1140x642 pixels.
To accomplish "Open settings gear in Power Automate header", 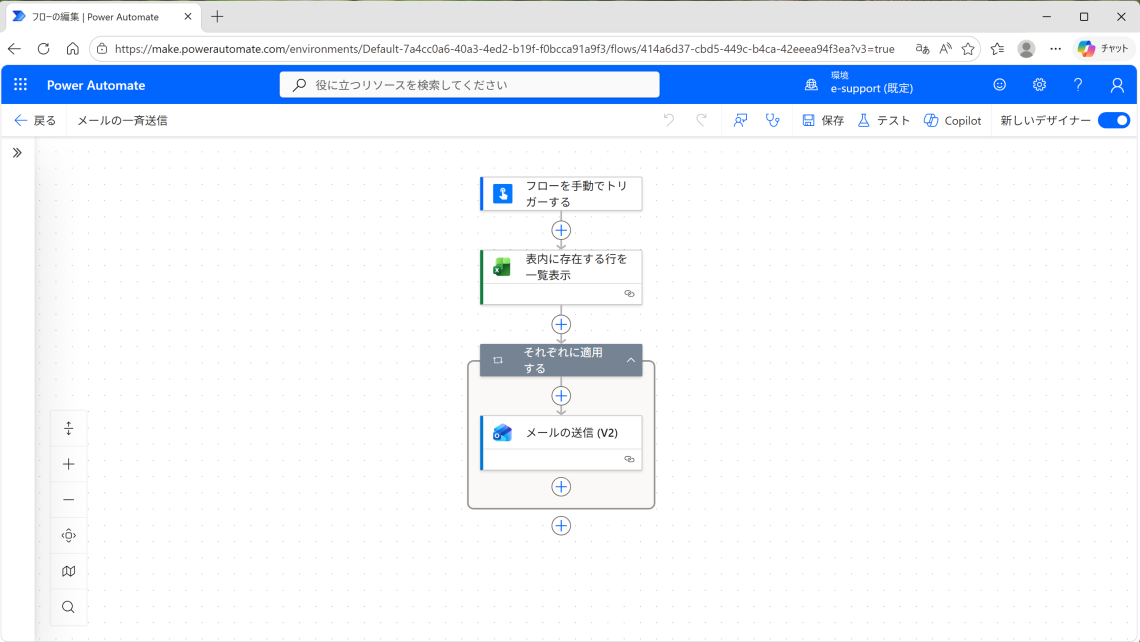I will click(1039, 85).
